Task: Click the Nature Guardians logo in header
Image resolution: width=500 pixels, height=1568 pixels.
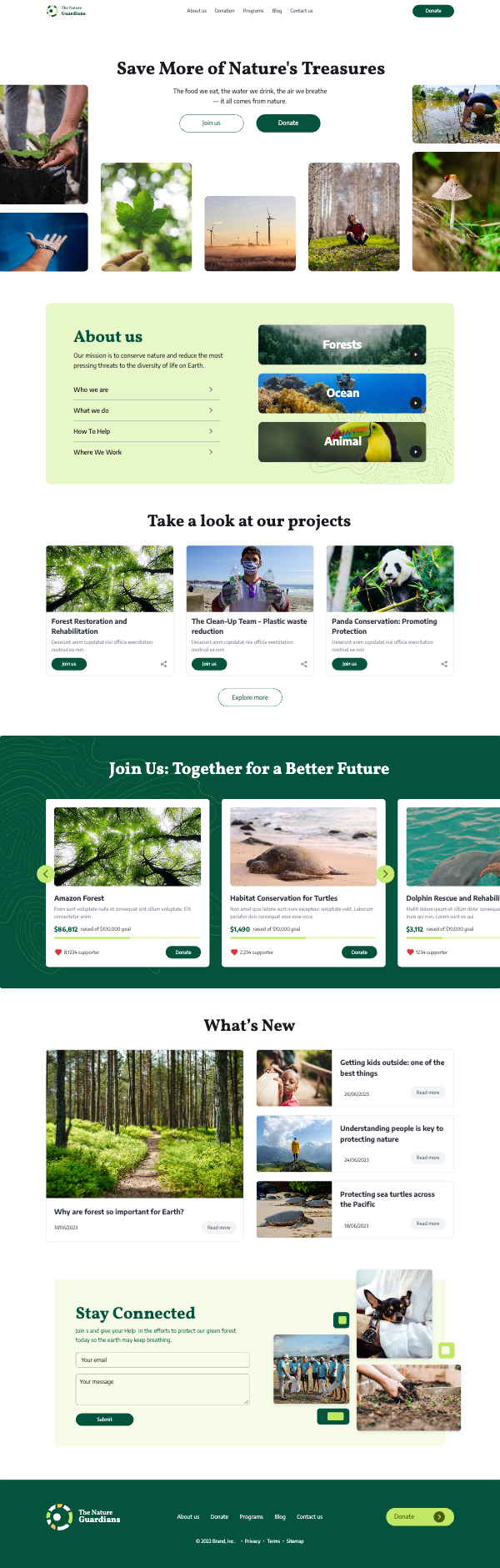Action: (x=66, y=11)
